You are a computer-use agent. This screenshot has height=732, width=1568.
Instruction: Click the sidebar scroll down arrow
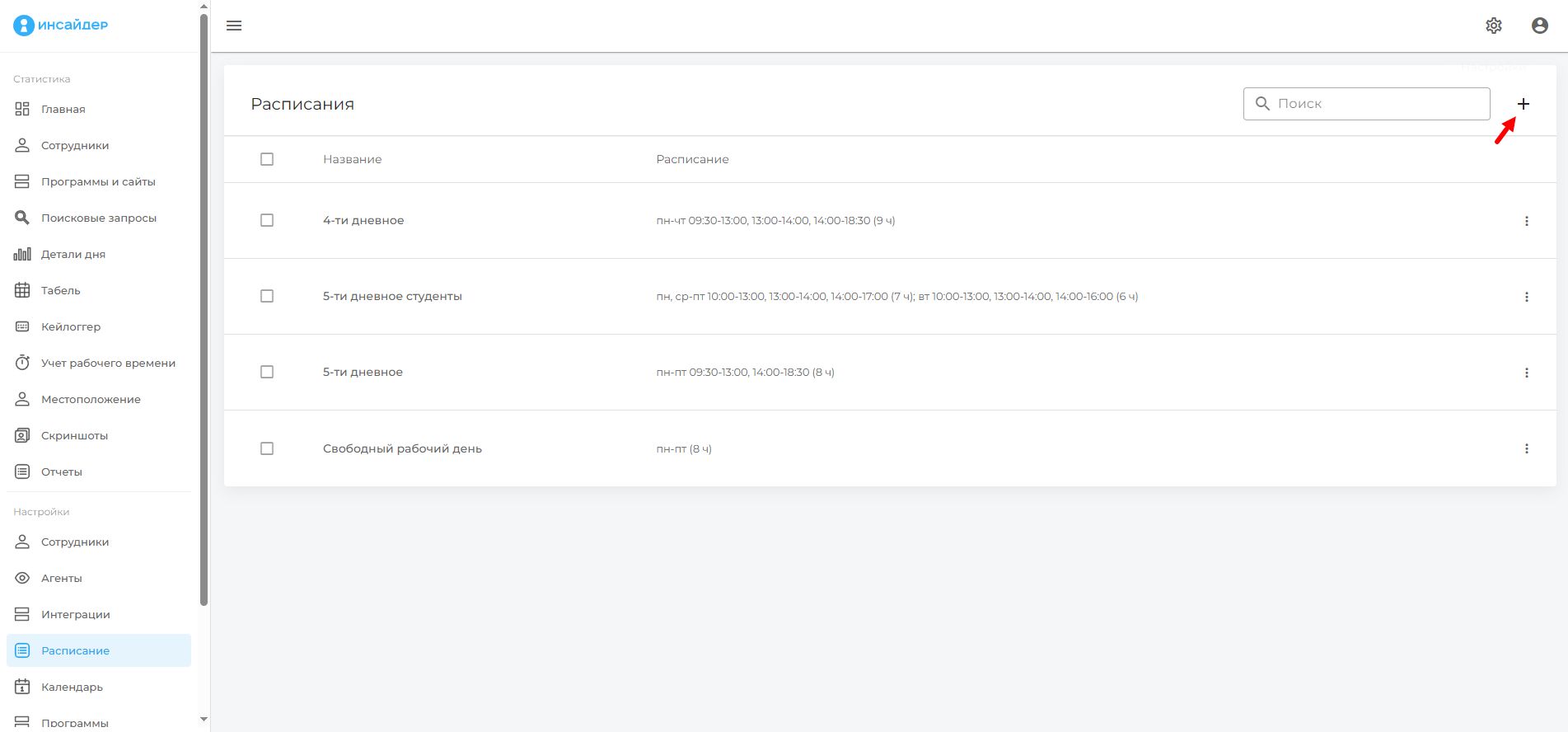click(x=204, y=720)
